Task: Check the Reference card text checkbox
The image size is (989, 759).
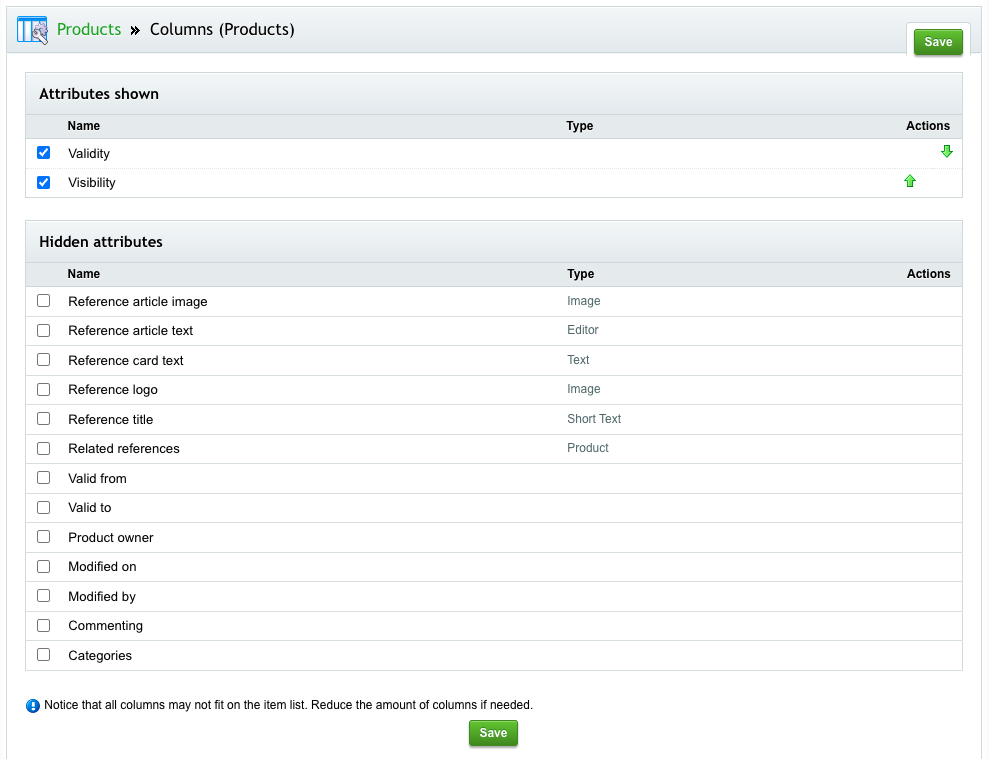Action: (x=43, y=359)
